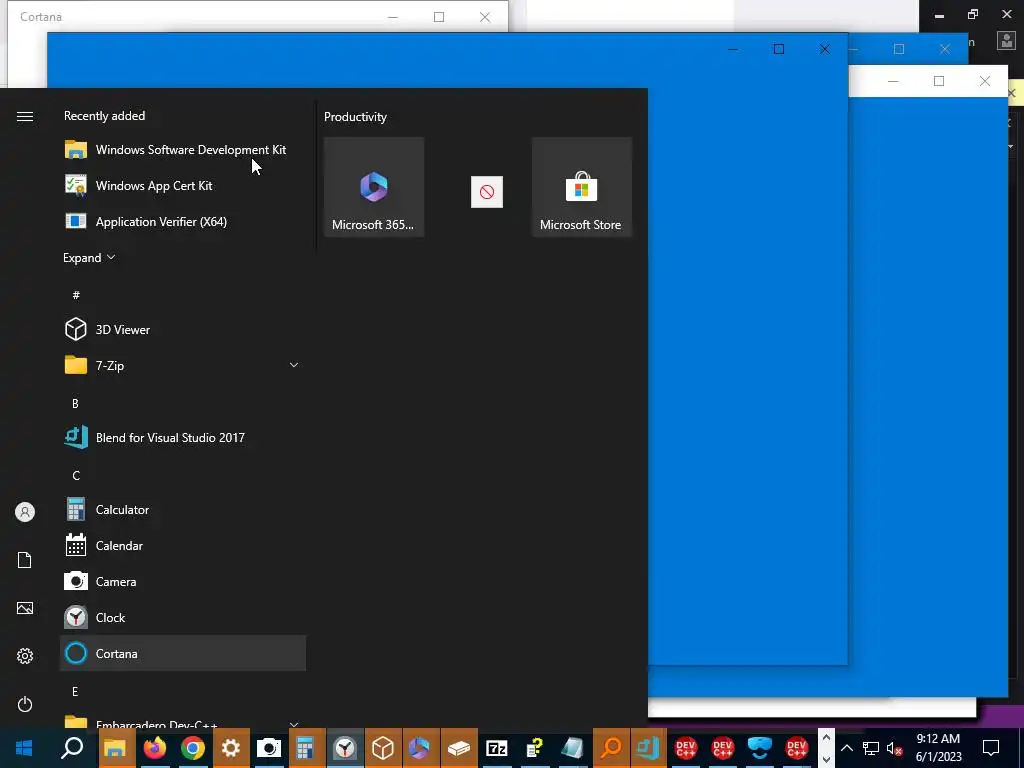Maximize the Cortana window
The width and height of the screenshot is (1024, 768).
pyautogui.click(x=439, y=17)
